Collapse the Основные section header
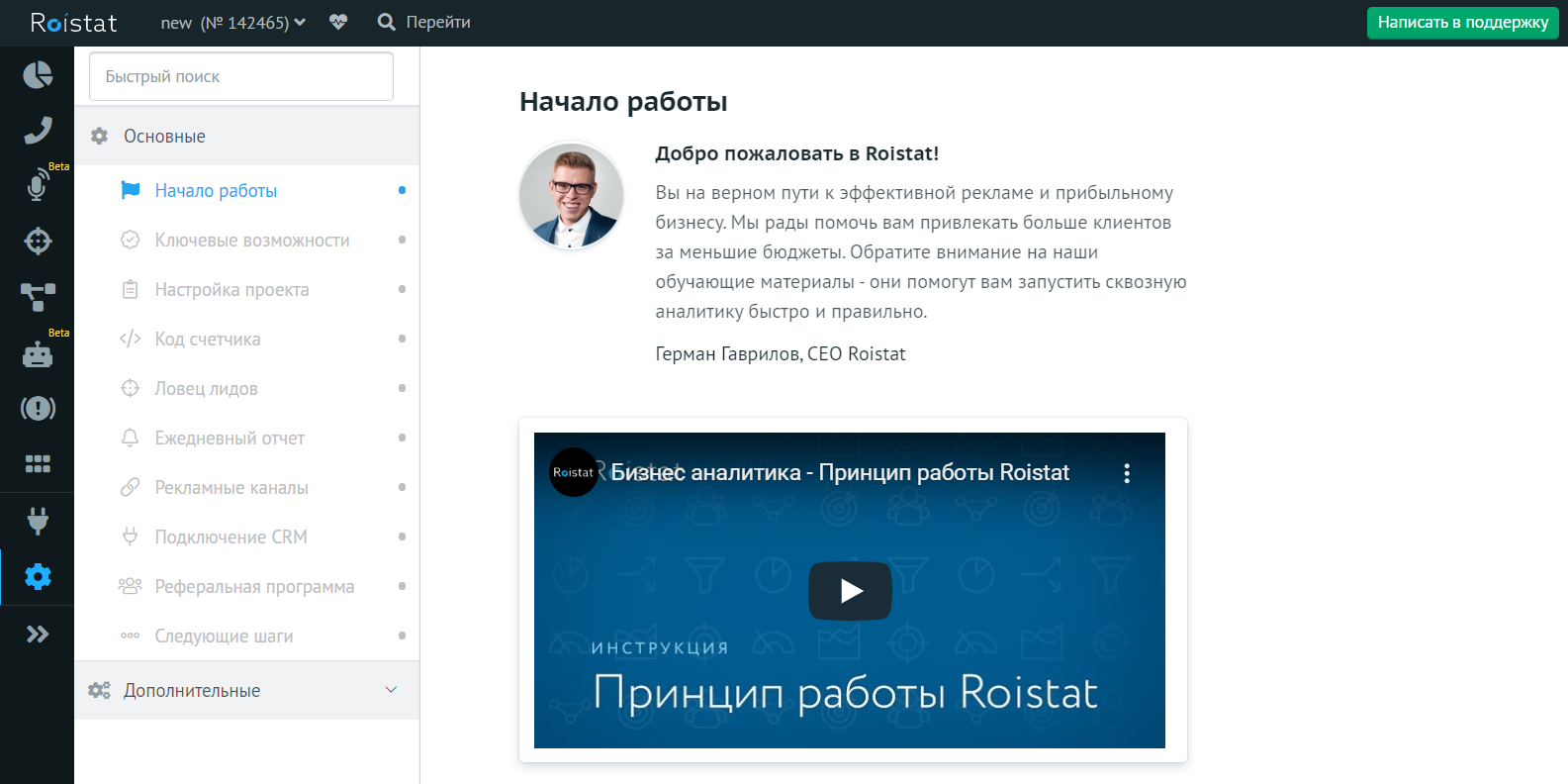The height and width of the screenshot is (784, 1568). click(x=247, y=137)
